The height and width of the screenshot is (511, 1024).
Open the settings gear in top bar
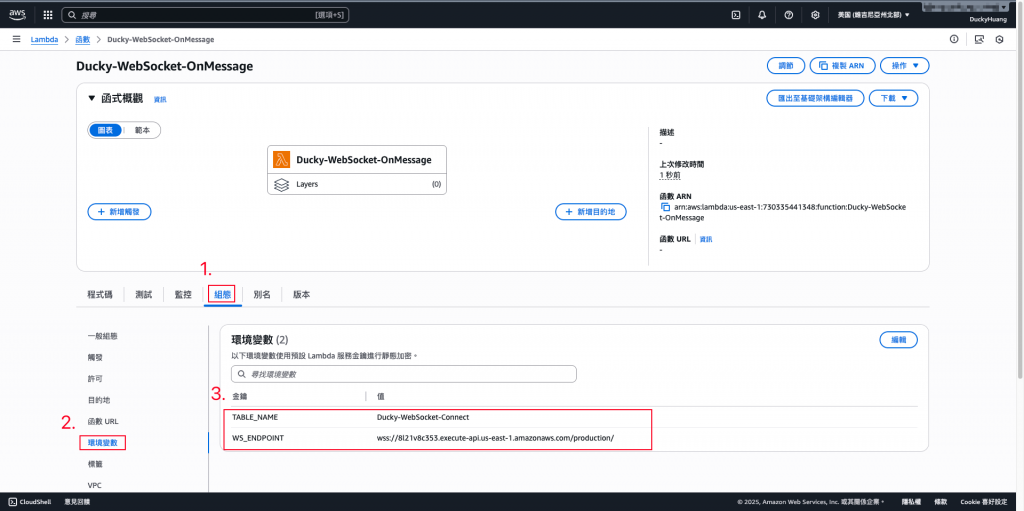815,14
